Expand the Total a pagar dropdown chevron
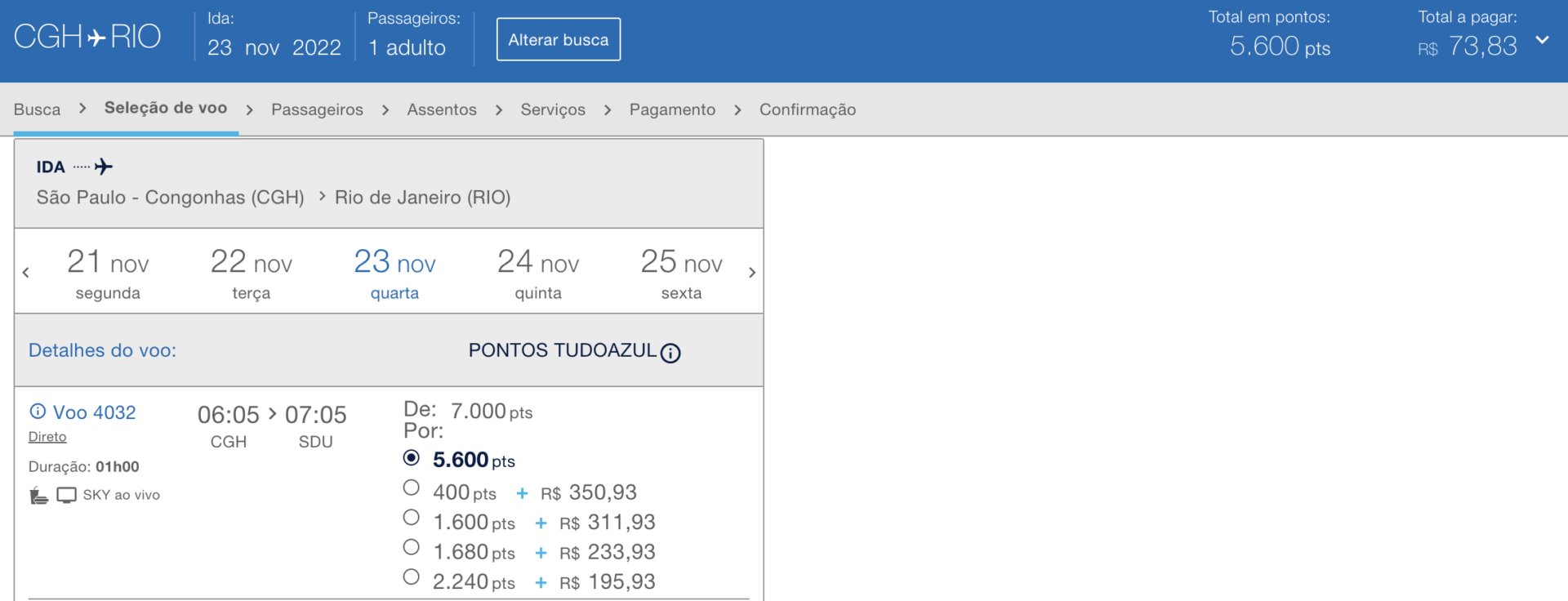Viewport: 1568px width, 601px height. pyautogui.click(x=1542, y=40)
